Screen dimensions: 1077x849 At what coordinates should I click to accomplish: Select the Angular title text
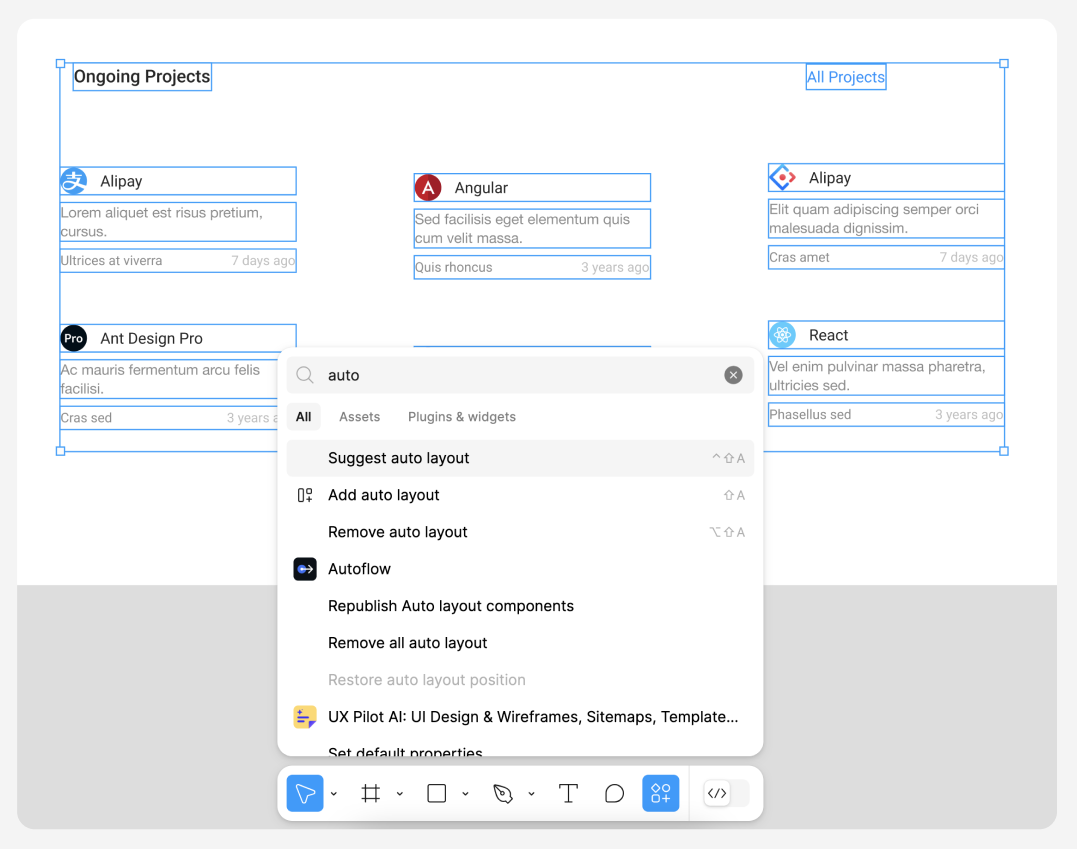481,188
